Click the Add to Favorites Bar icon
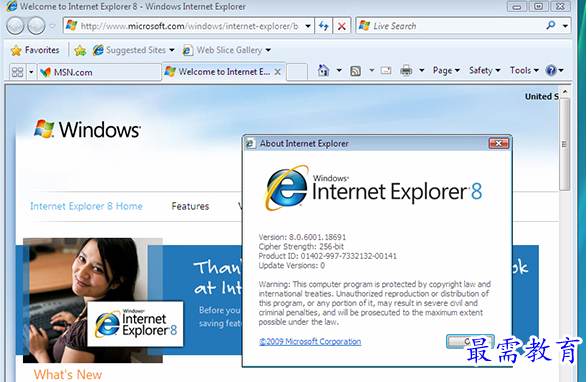This screenshot has width=588, height=382. click(80, 50)
